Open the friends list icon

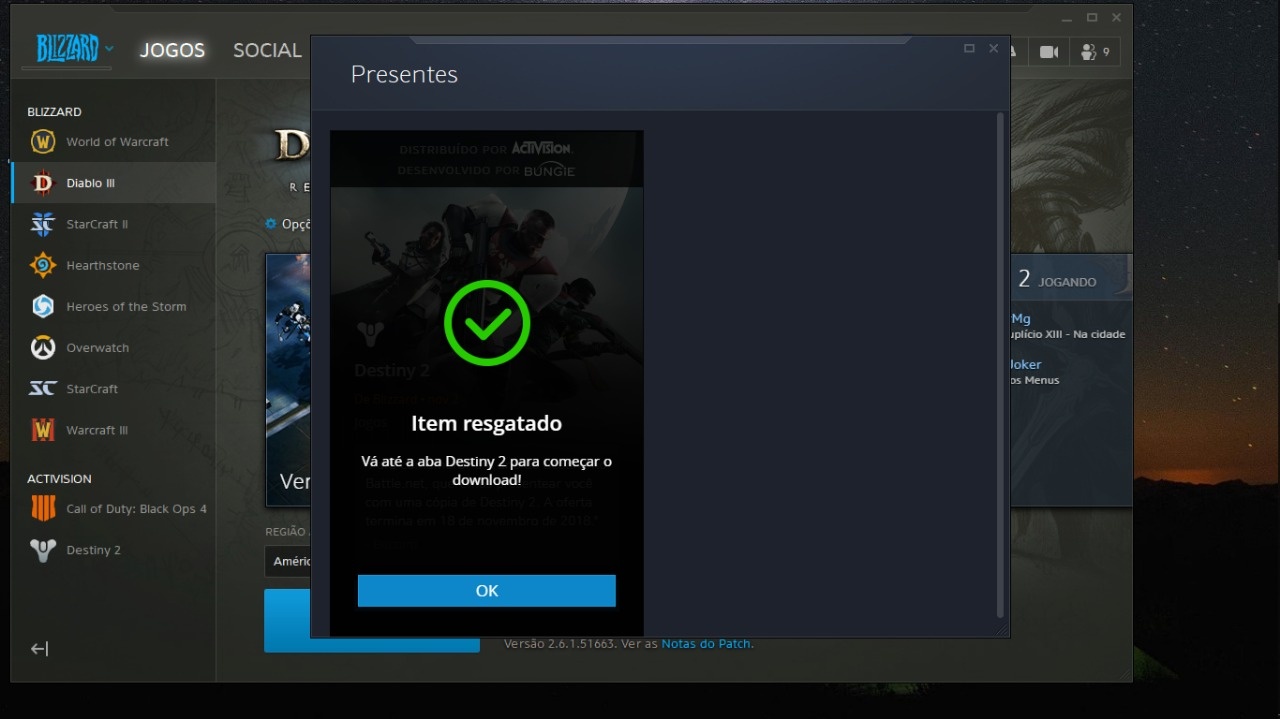[1094, 52]
